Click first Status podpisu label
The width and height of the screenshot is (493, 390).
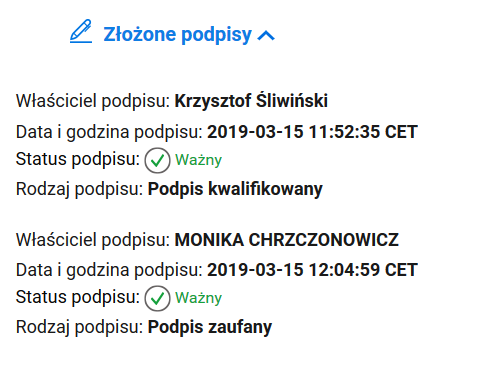(78, 159)
